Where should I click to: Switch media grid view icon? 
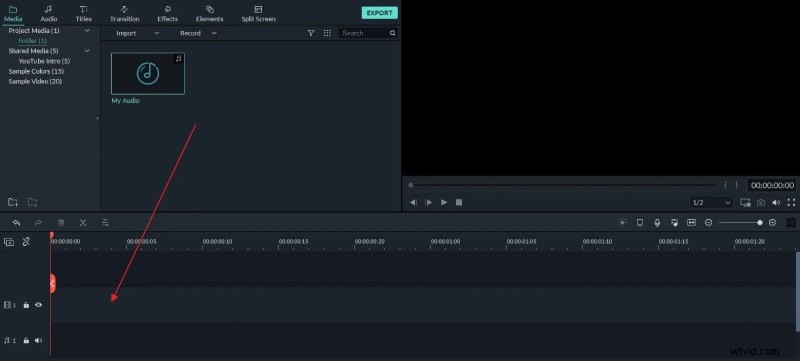pos(327,33)
